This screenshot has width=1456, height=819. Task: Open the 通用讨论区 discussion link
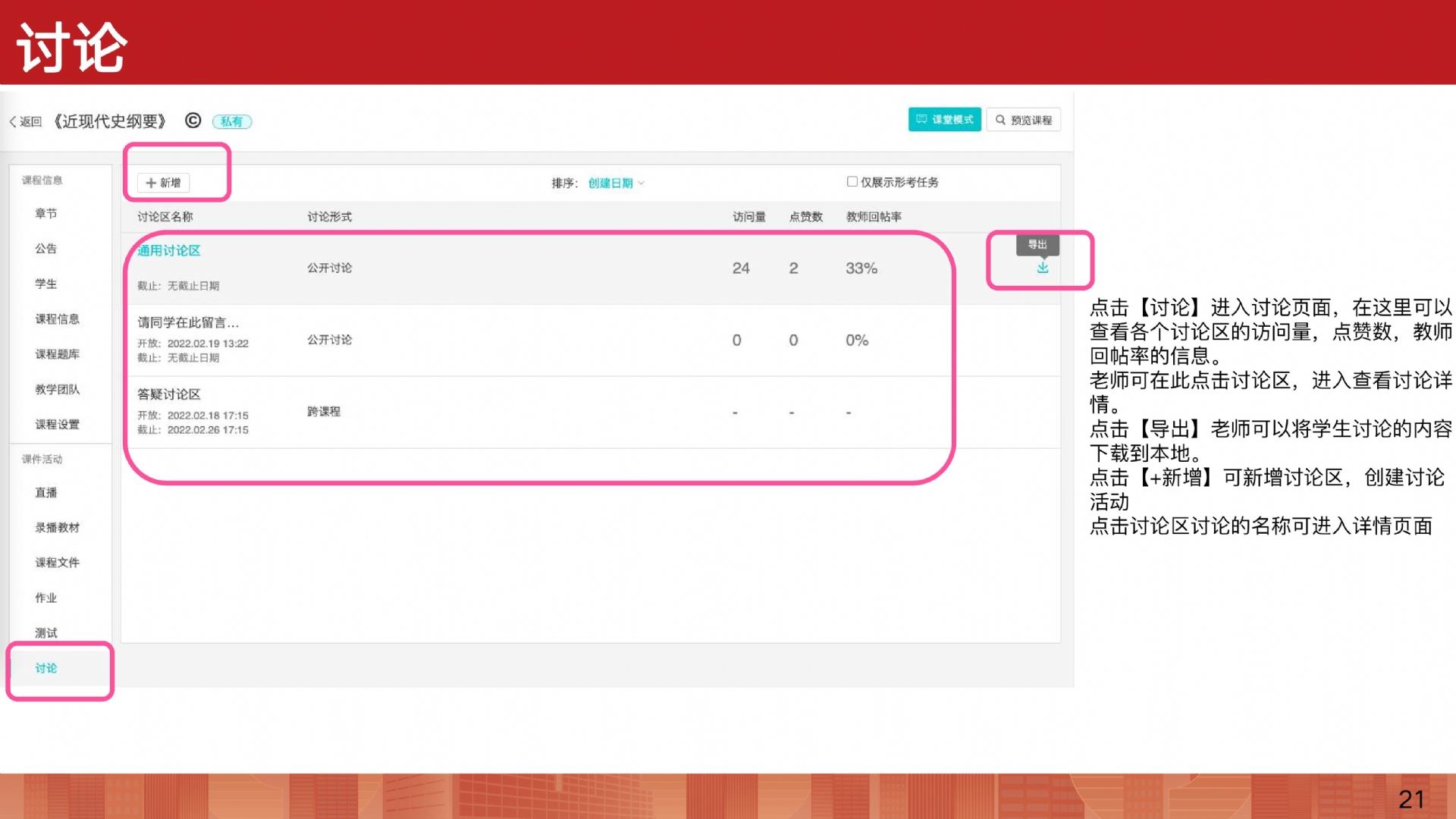[168, 250]
